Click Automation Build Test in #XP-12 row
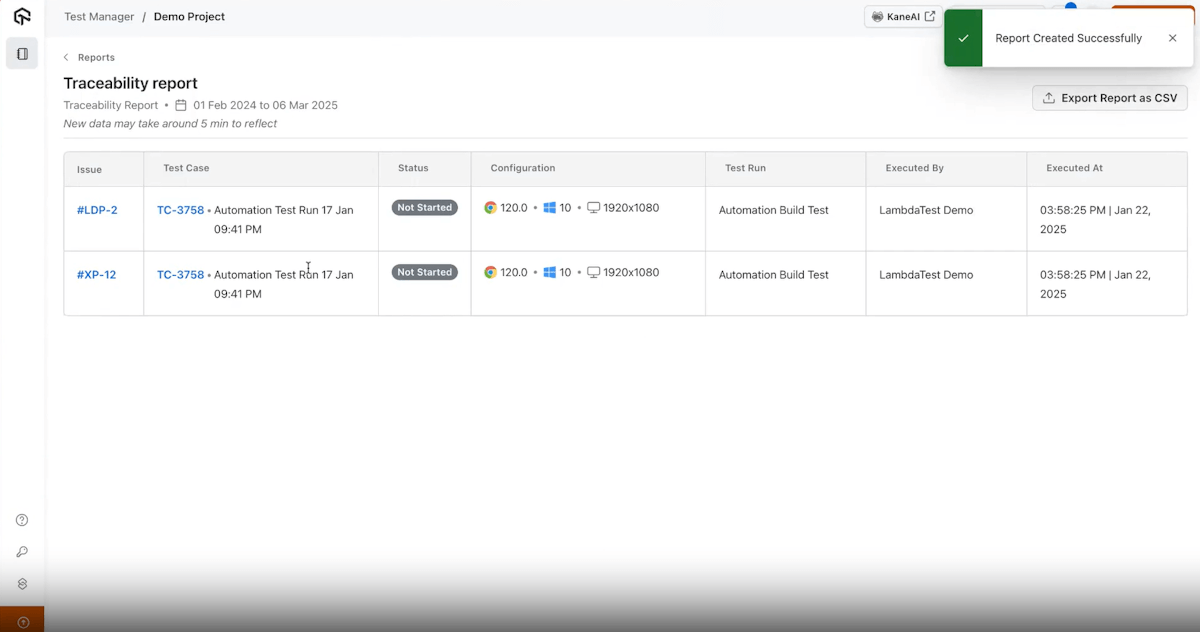 coord(774,275)
